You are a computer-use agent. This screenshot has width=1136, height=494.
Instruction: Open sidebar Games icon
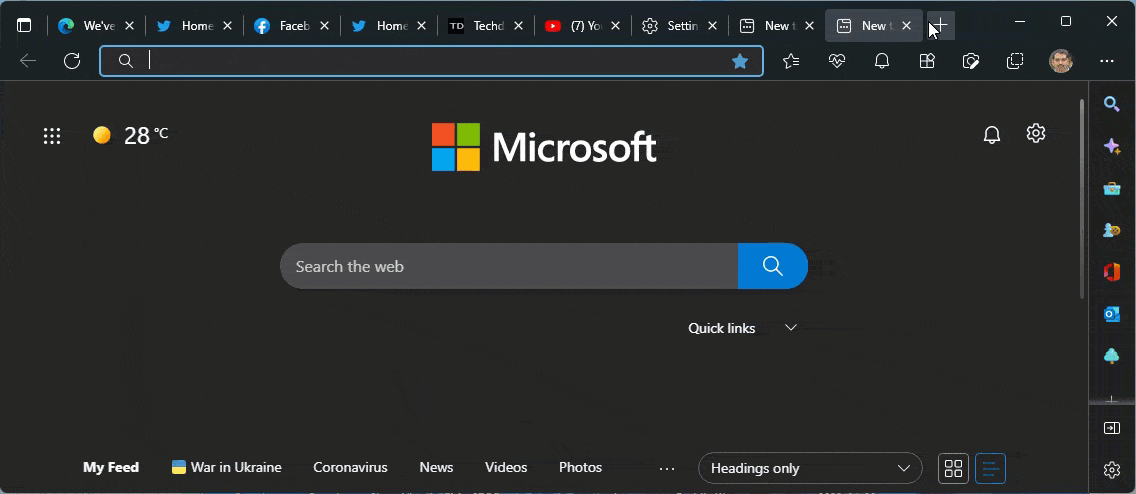pos(1111,230)
